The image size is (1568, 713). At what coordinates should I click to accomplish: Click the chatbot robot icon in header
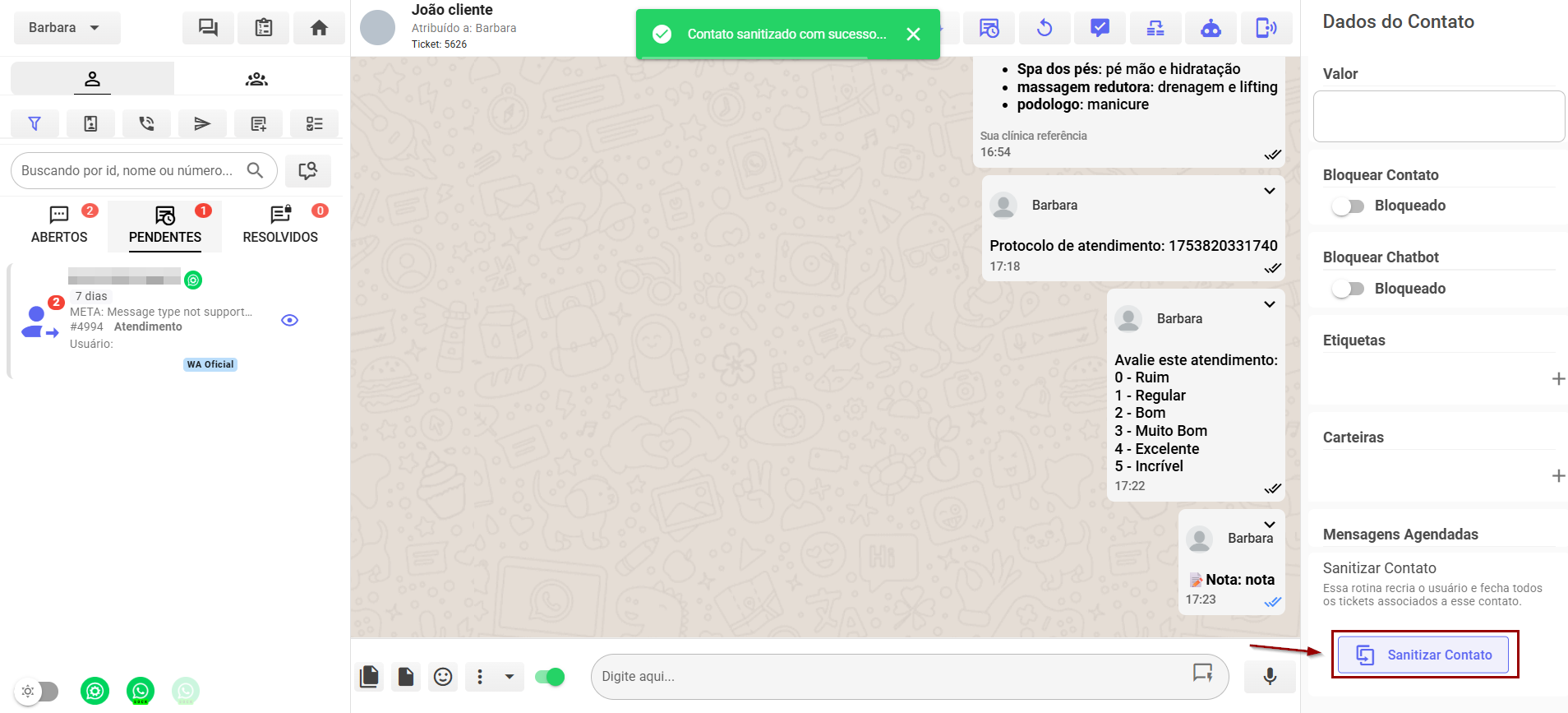coord(1211,28)
